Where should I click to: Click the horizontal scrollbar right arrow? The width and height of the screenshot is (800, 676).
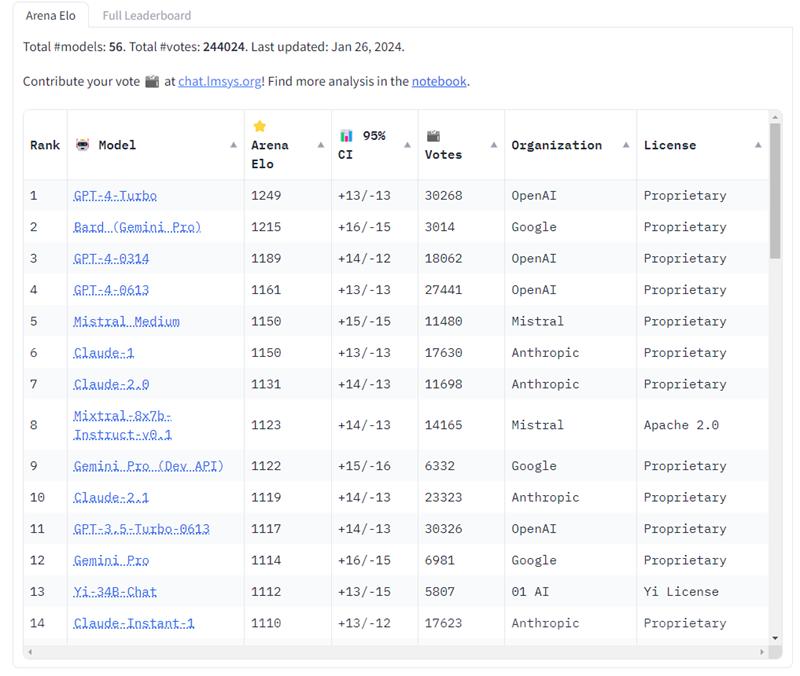click(x=762, y=652)
